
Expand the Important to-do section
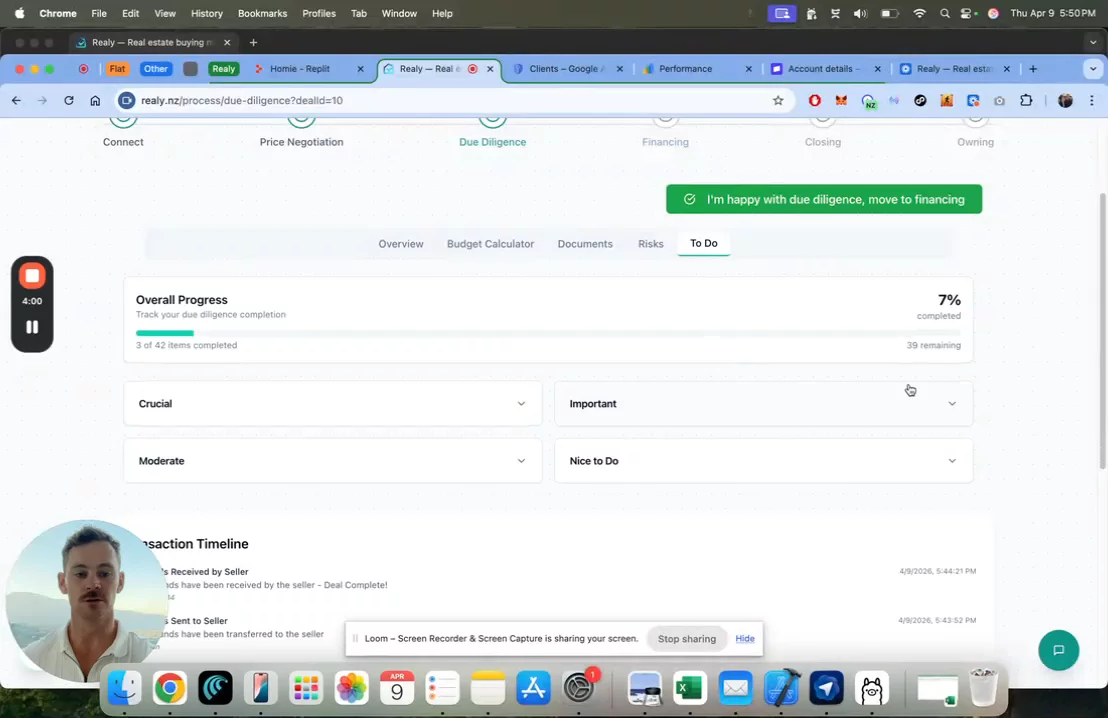pyautogui.click(x=764, y=404)
